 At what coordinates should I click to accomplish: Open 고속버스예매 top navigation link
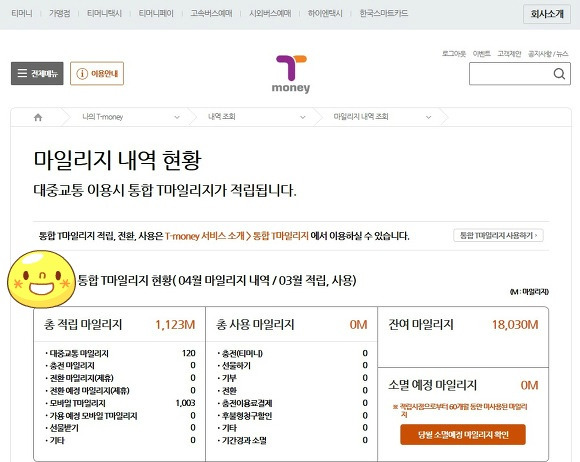click(x=211, y=13)
